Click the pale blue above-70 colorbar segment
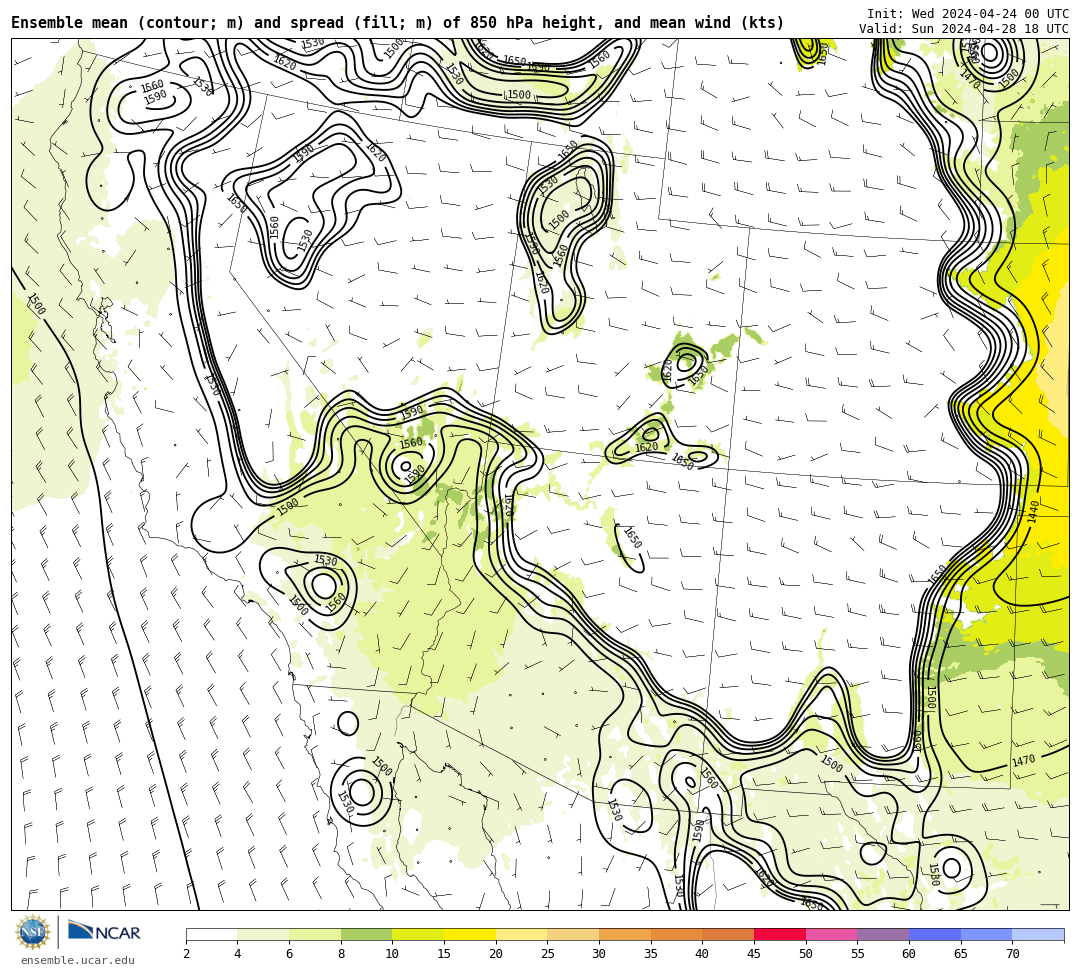This screenshot has width=1080, height=973. coord(1038,934)
